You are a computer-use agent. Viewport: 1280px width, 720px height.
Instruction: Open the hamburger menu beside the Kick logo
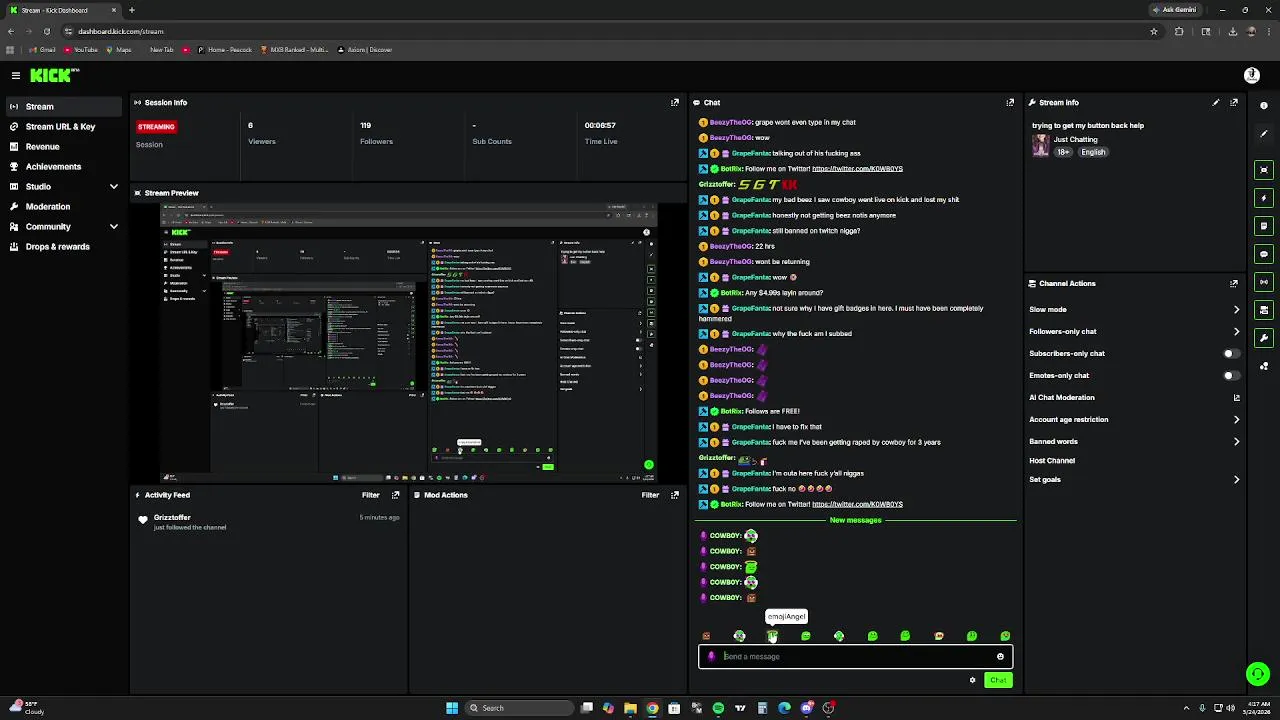pos(15,75)
